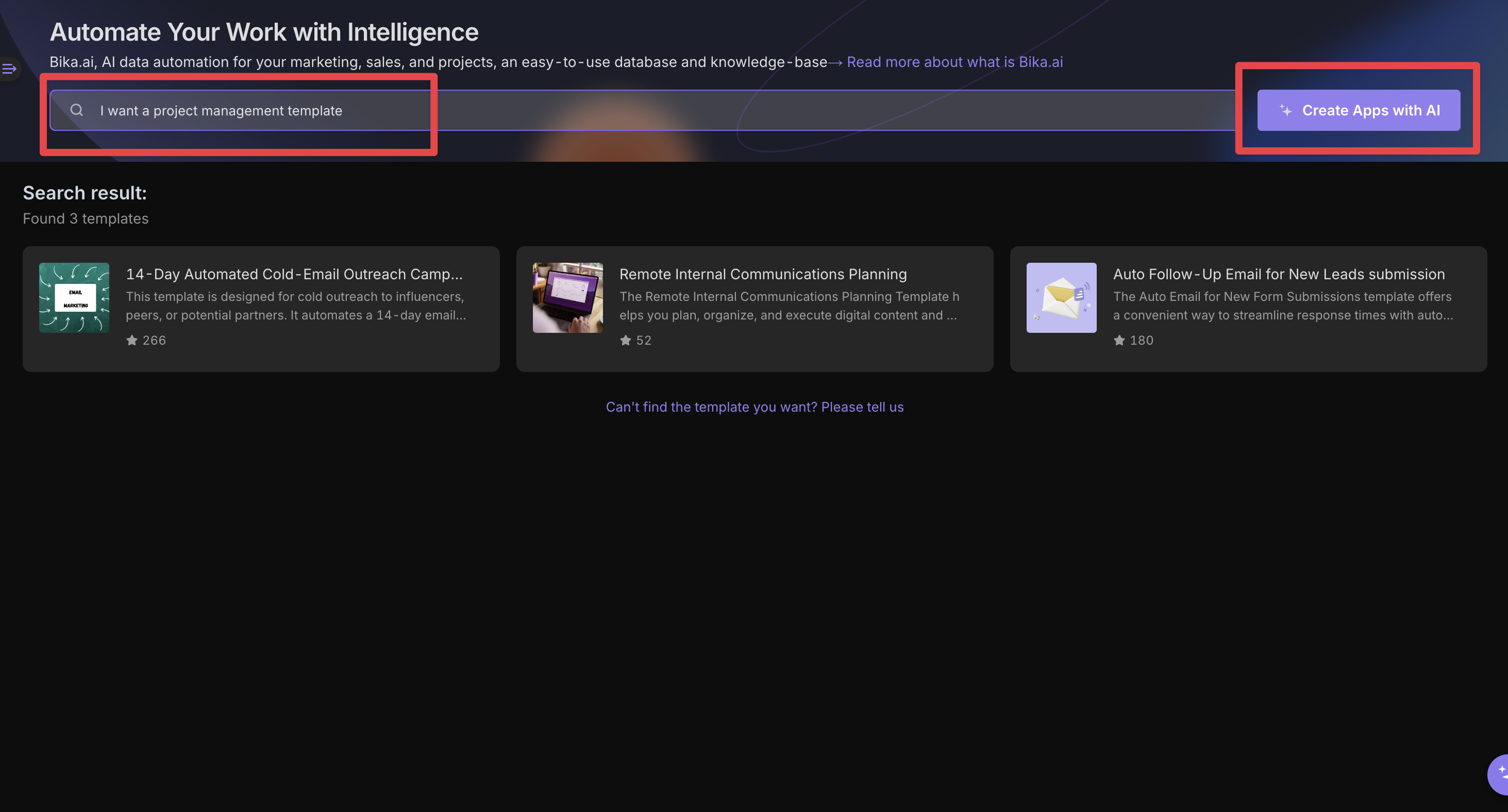The image size is (1508, 812).
Task: Click the description starting 'This template is designed'
Action: 296,306
